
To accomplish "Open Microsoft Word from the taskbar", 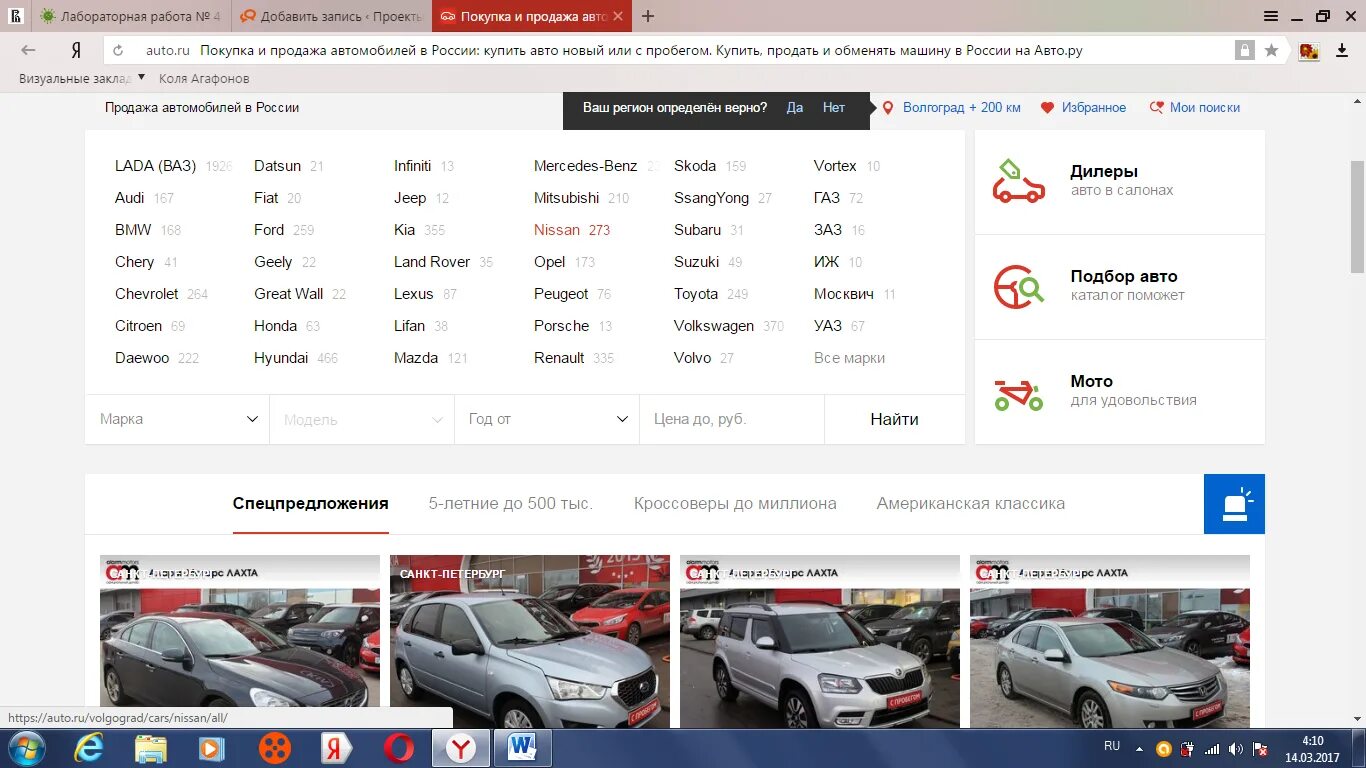I will pos(522,748).
